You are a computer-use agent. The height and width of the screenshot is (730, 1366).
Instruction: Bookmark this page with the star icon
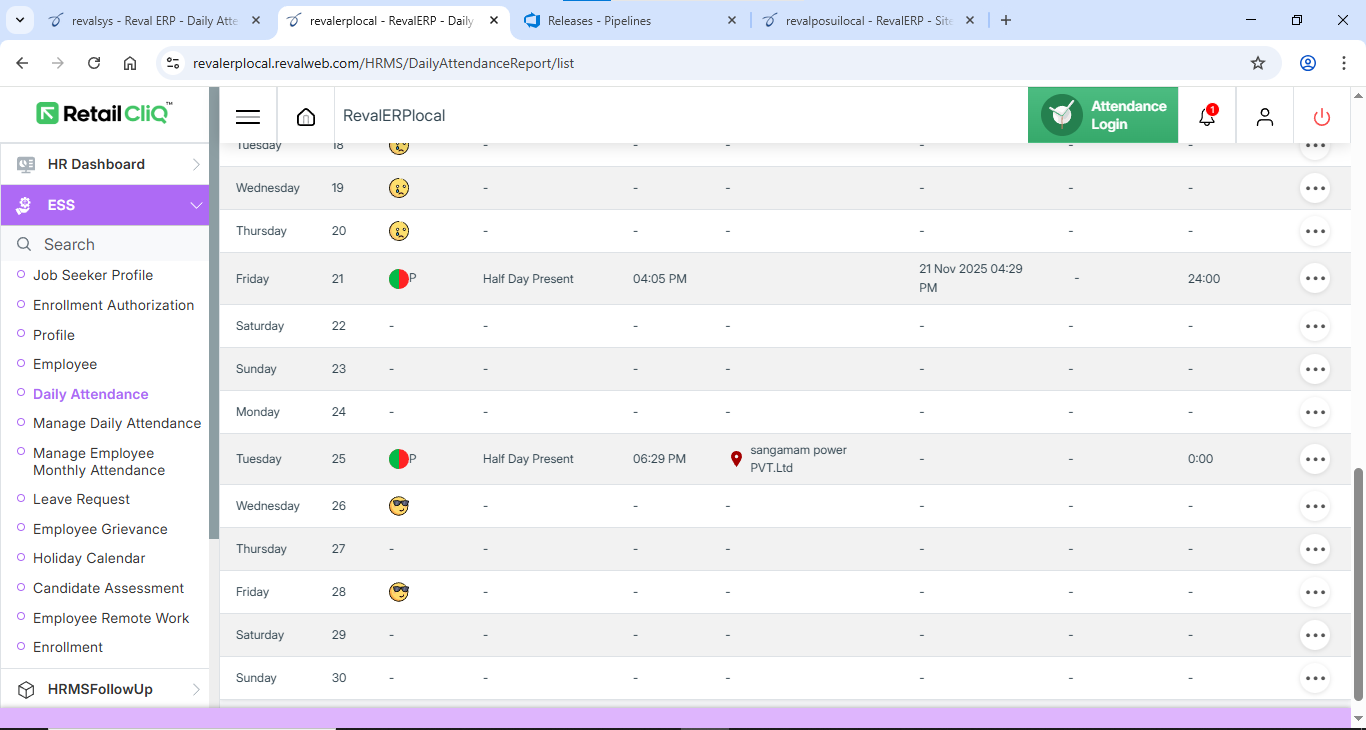pos(1258,63)
